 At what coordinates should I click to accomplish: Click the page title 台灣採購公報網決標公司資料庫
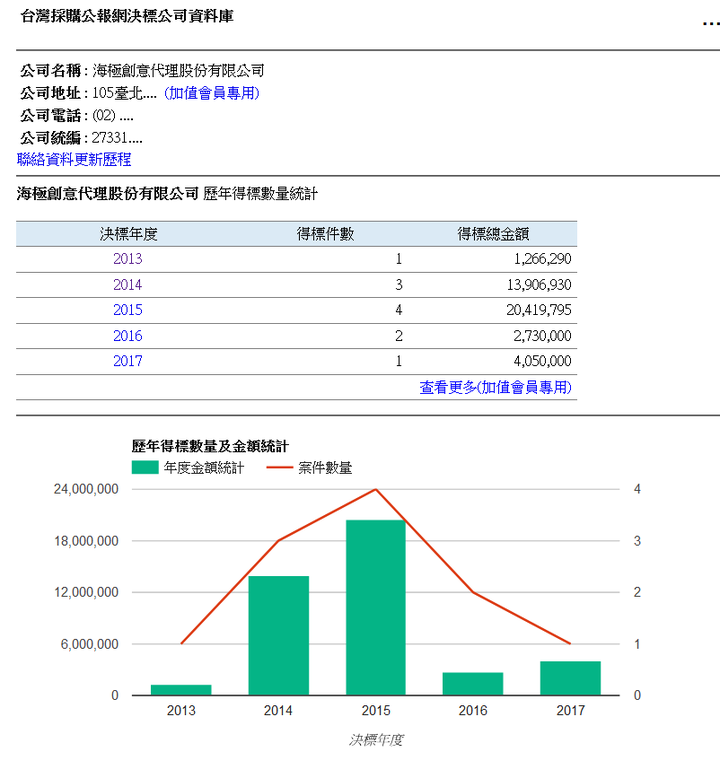127,16
